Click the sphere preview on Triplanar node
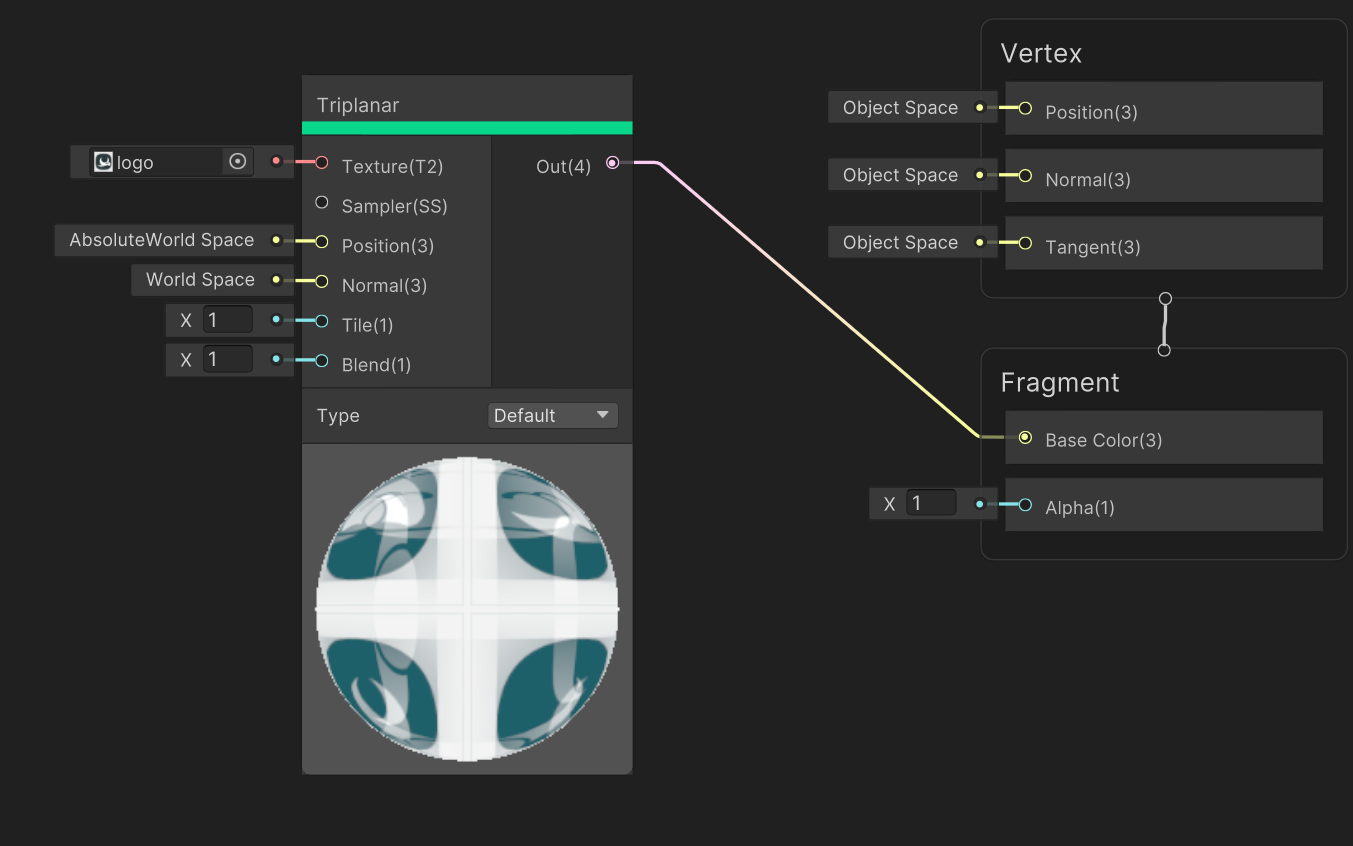 (466, 608)
